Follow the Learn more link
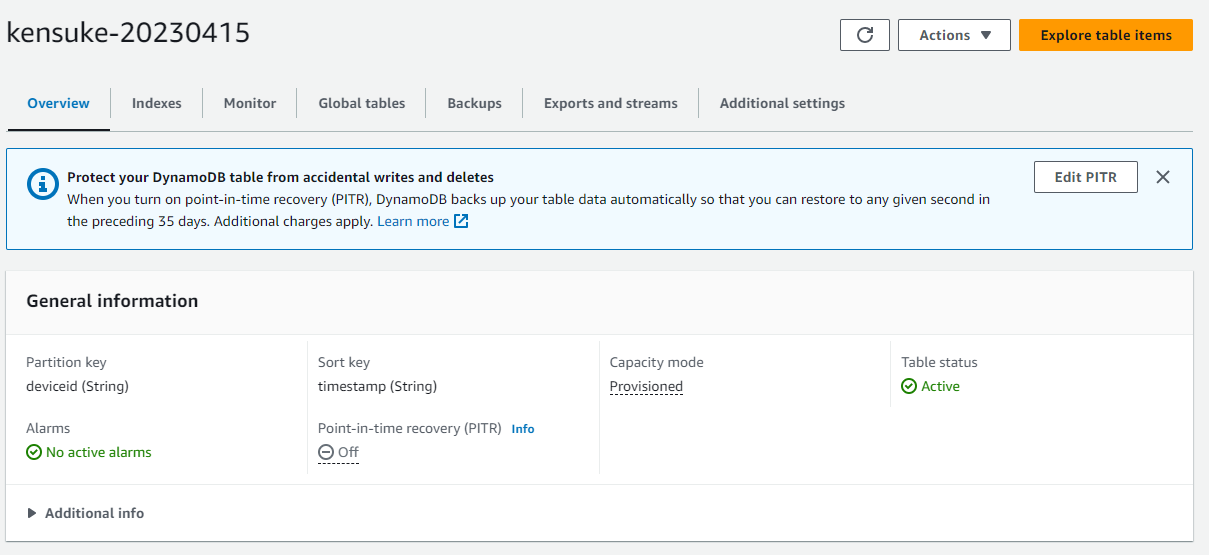Screen dimensions: 1209x555 [x=412, y=222]
